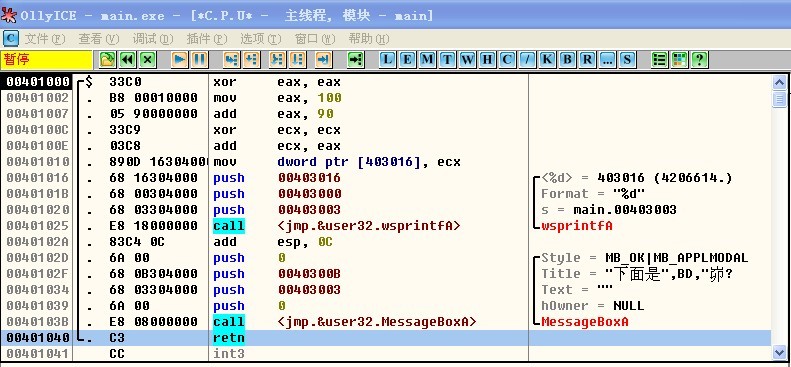
Task: Open the 文件(F) menu
Action: click(45, 38)
